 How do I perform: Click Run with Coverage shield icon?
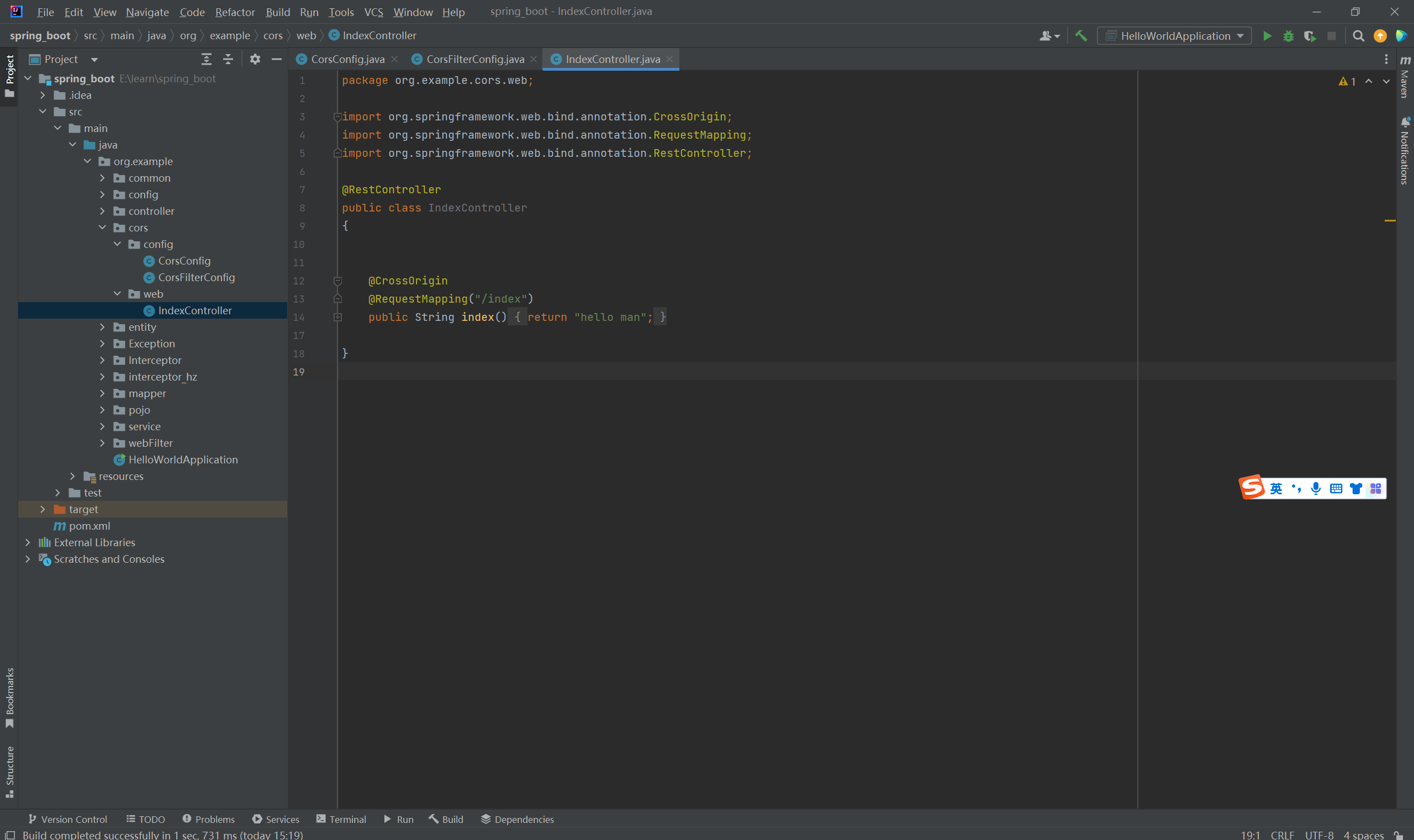pyautogui.click(x=1309, y=36)
